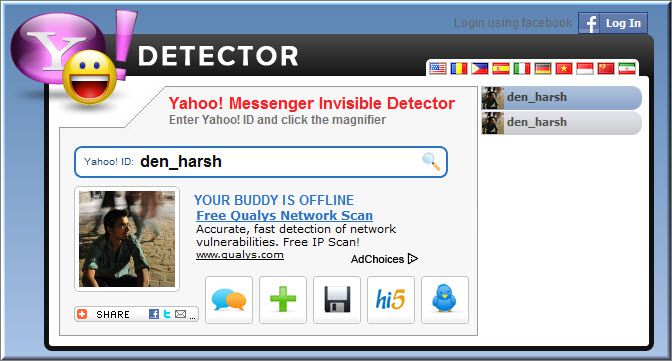Click "Enter Yahoo! ID and click the magnifier" text

(x=277, y=120)
